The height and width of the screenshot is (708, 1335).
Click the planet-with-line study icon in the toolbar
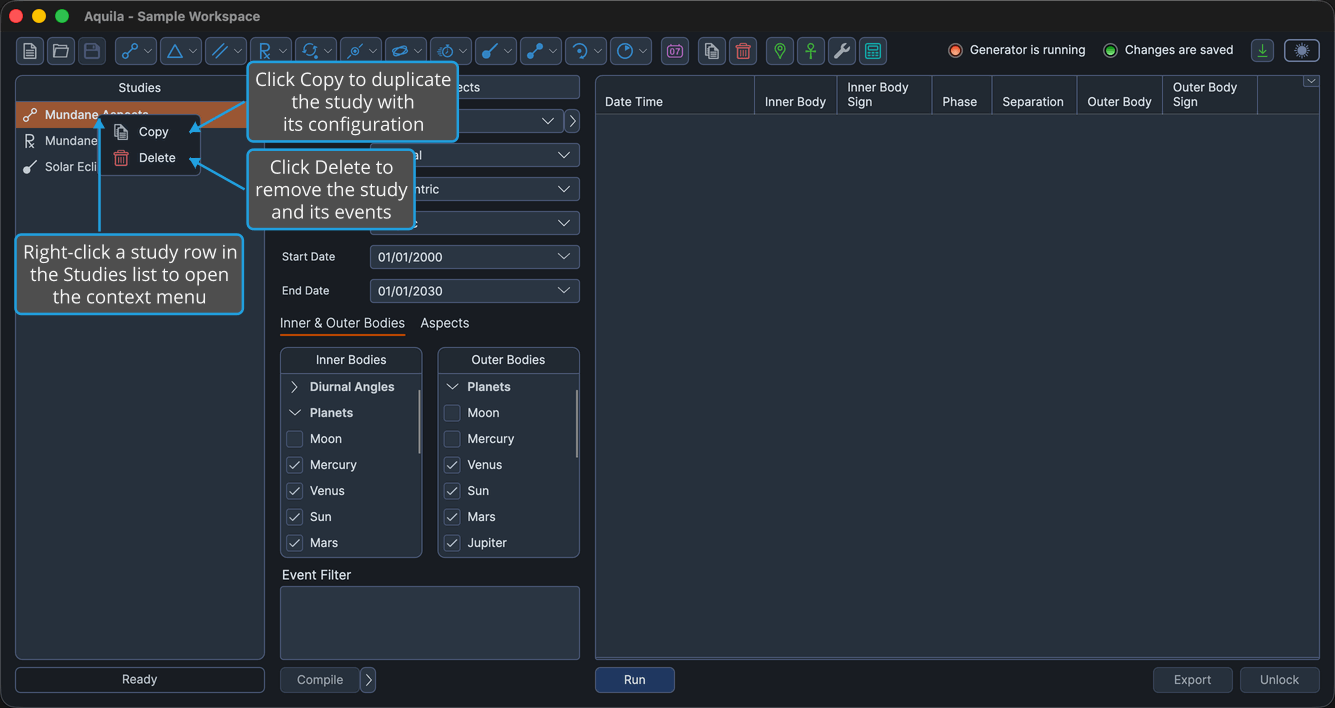354,51
